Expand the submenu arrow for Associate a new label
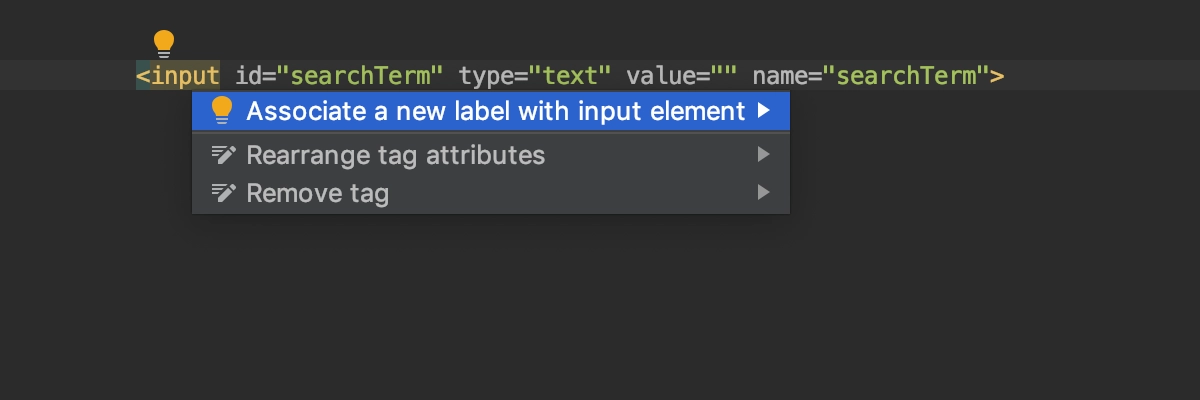 point(764,111)
